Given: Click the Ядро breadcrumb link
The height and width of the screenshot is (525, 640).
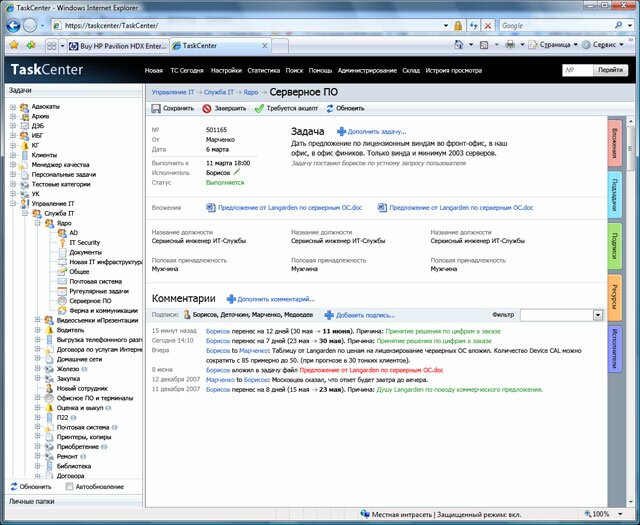Looking at the screenshot, I should [251, 92].
